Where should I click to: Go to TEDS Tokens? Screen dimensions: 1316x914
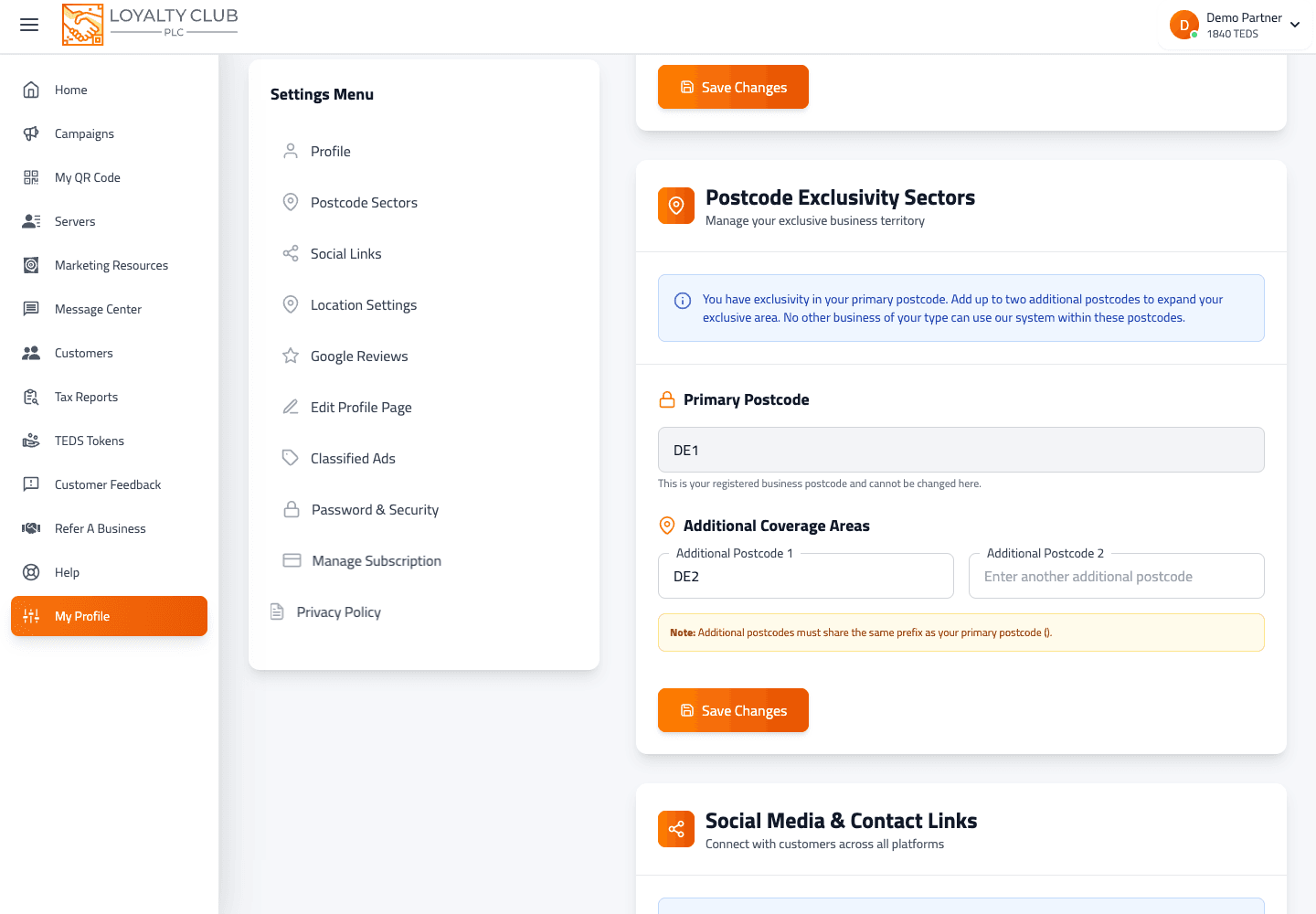[x=110, y=441]
